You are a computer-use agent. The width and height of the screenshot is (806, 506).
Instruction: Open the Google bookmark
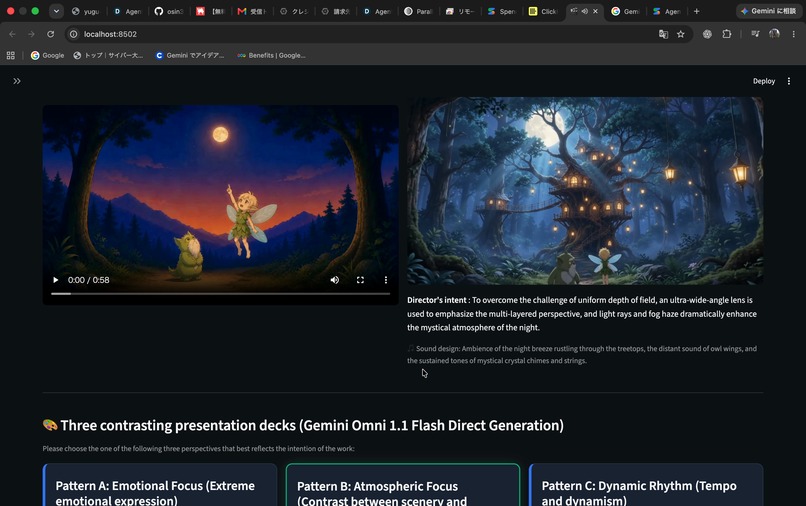click(47, 56)
